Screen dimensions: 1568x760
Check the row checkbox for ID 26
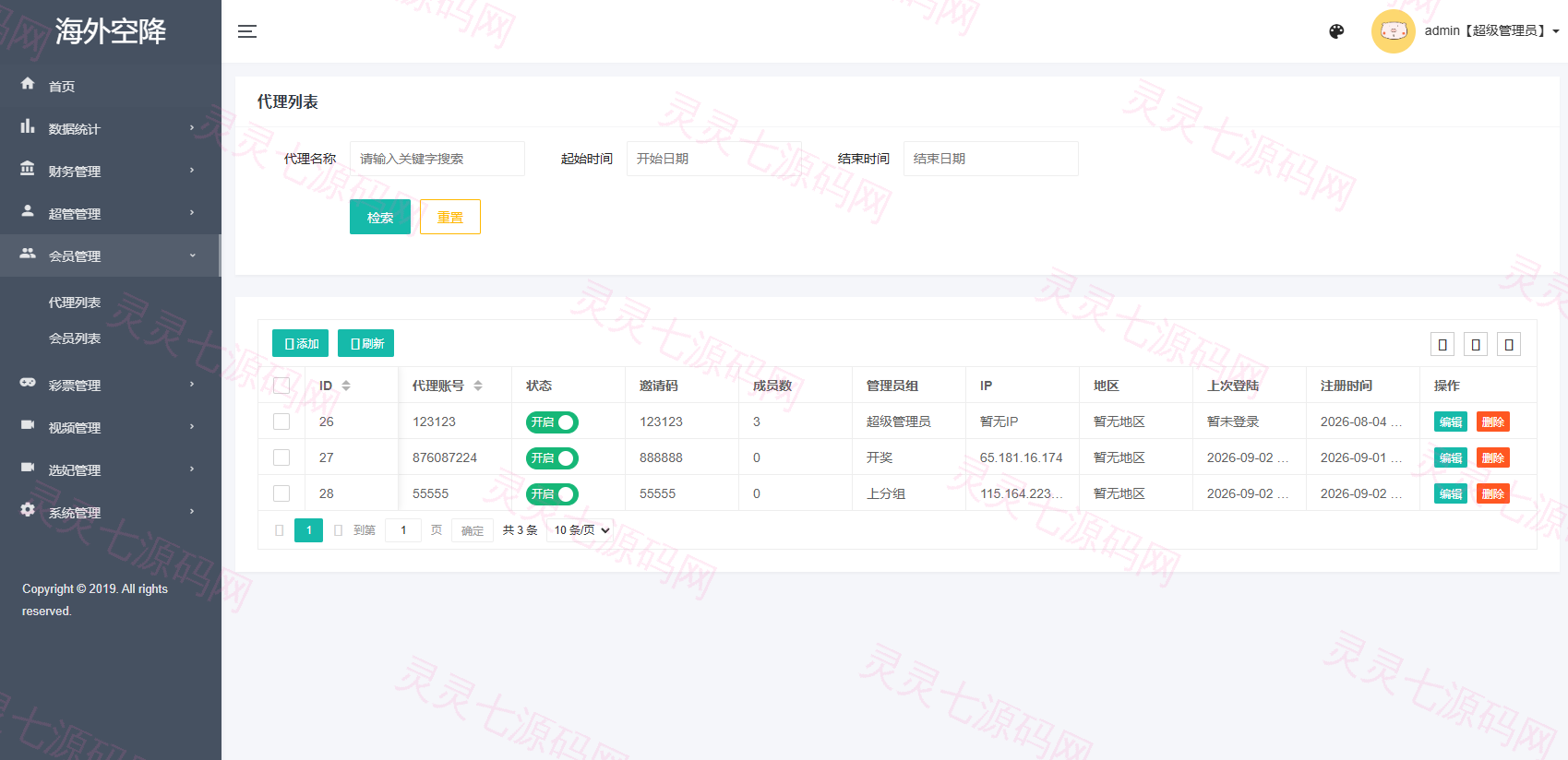(x=281, y=422)
